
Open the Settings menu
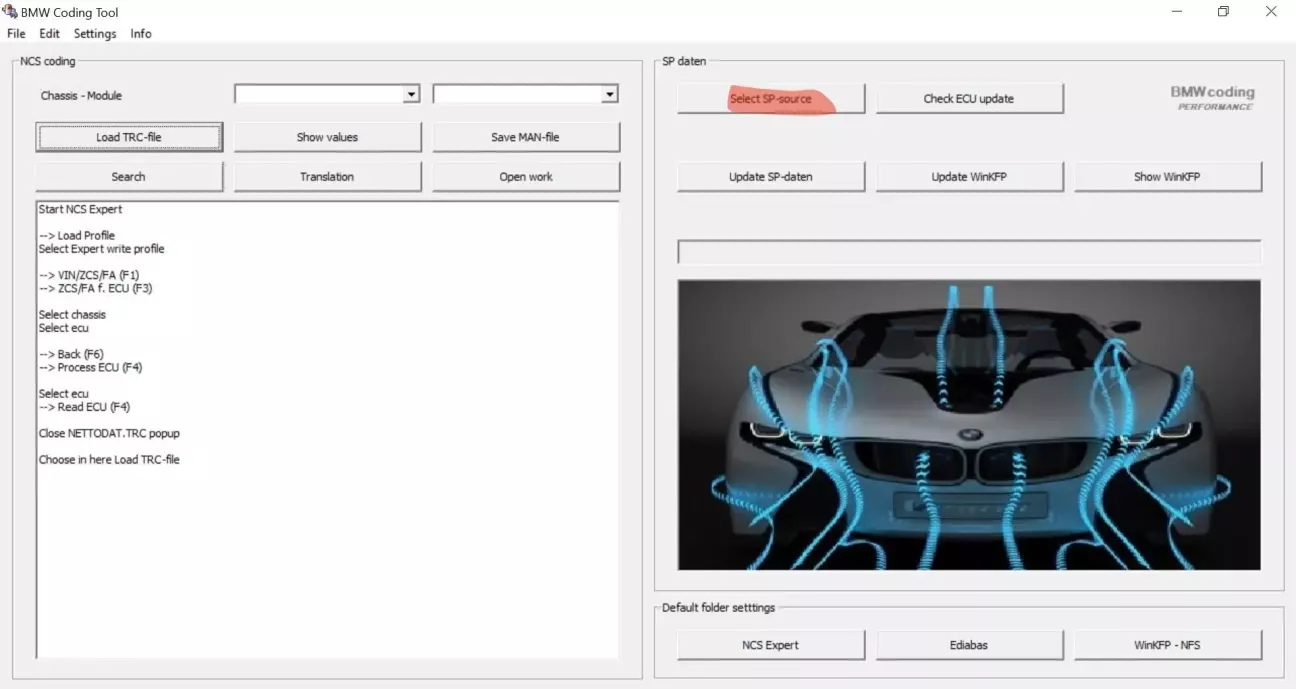point(95,34)
